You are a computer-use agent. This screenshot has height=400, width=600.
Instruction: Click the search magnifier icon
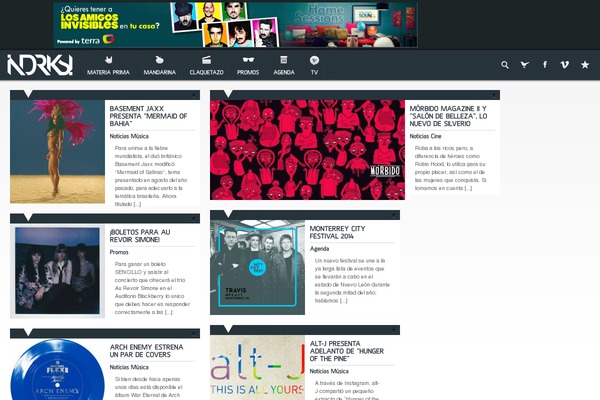[505, 65]
